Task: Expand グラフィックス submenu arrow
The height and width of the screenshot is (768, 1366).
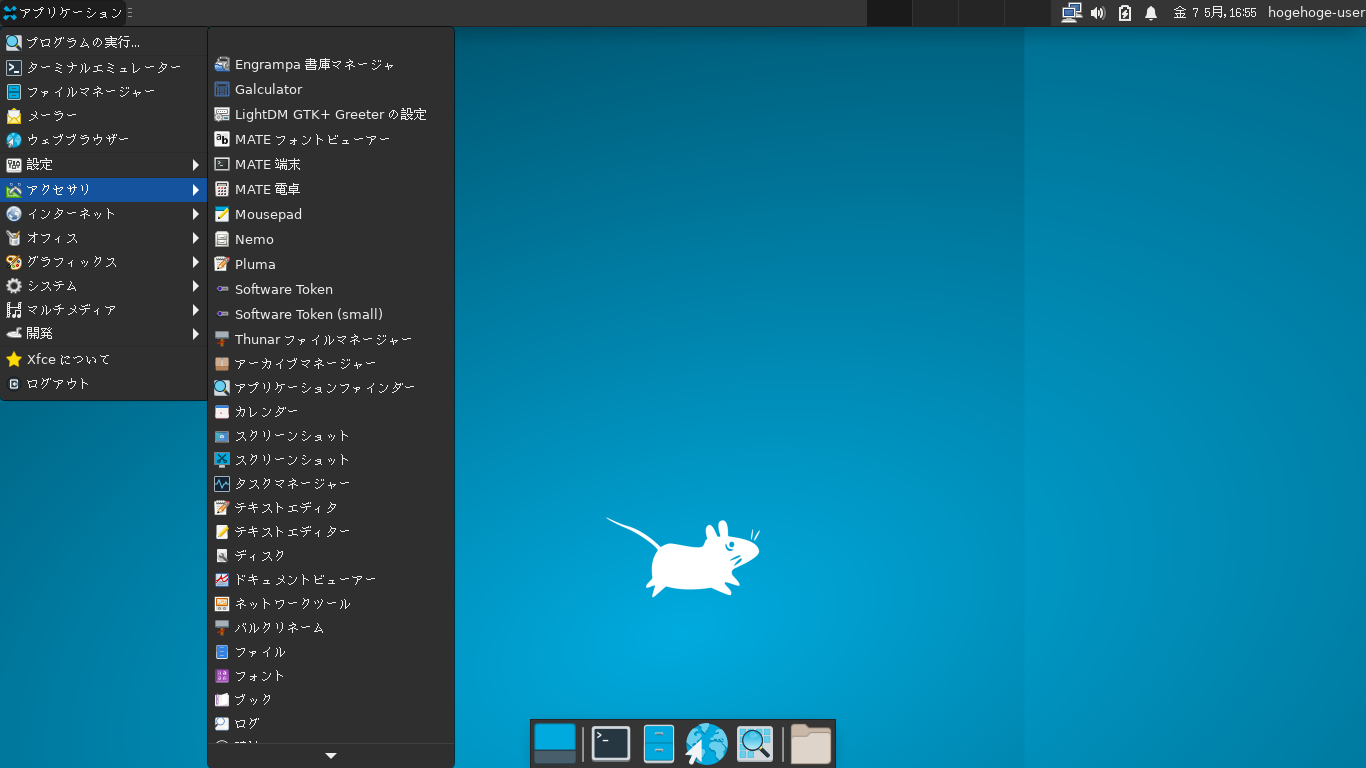Action: tap(196, 262)
